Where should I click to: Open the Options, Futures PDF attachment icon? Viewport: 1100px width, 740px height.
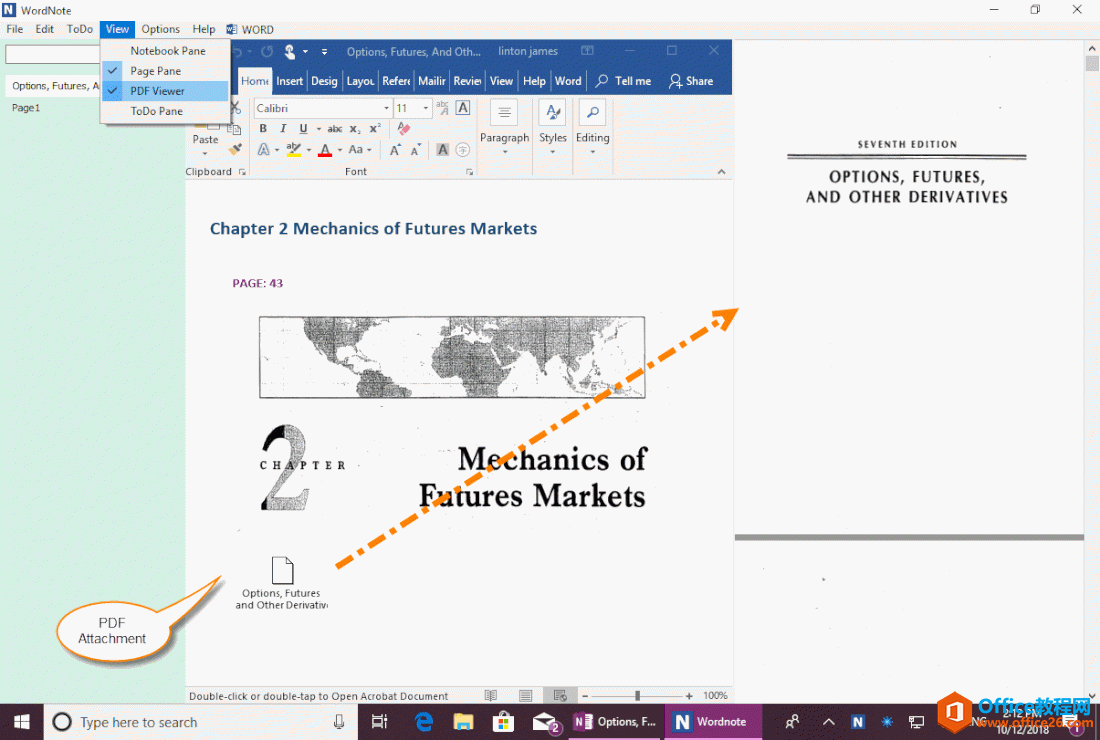(282, 571)
